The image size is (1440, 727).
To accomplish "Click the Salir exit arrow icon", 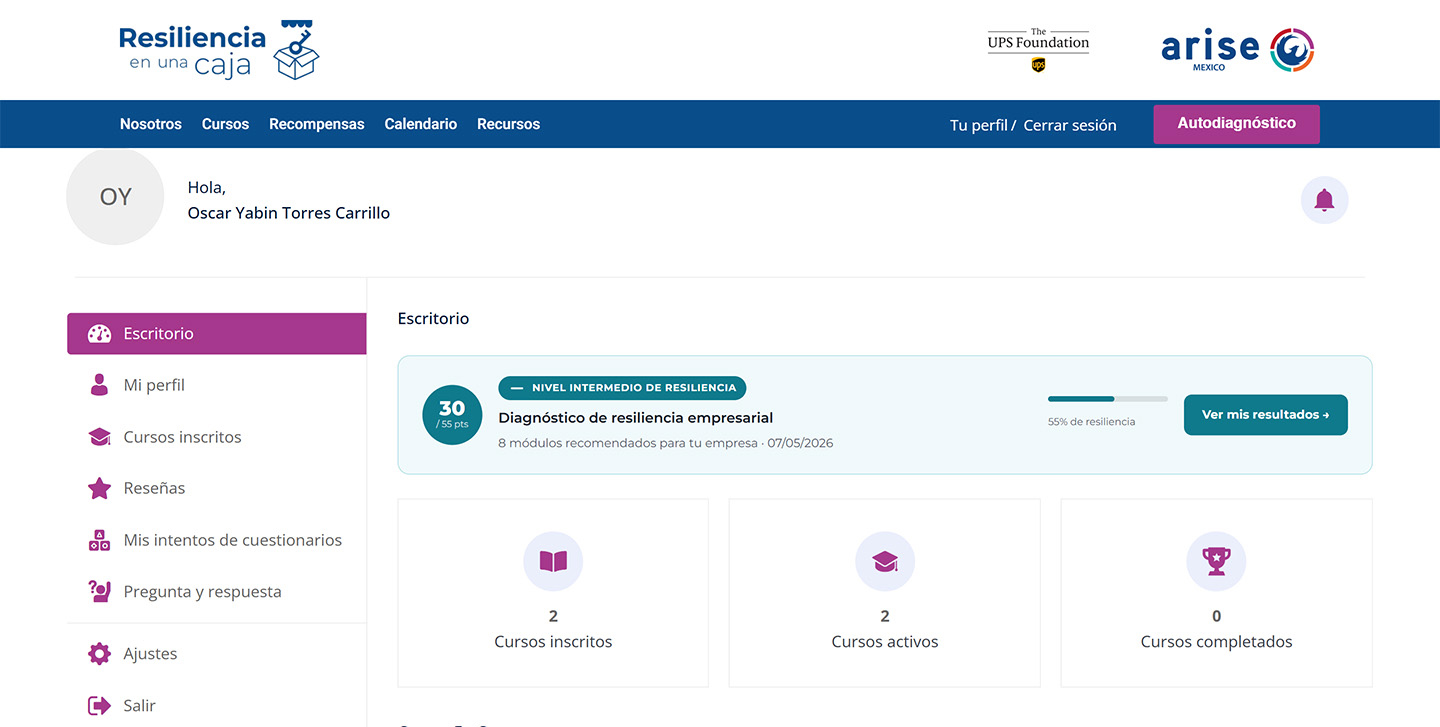I will 99,706.
